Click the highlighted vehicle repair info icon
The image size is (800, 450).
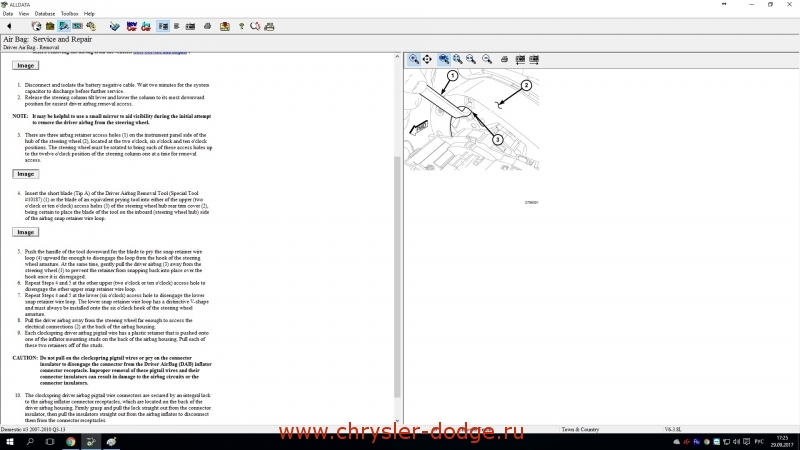[x=64, y=26]
